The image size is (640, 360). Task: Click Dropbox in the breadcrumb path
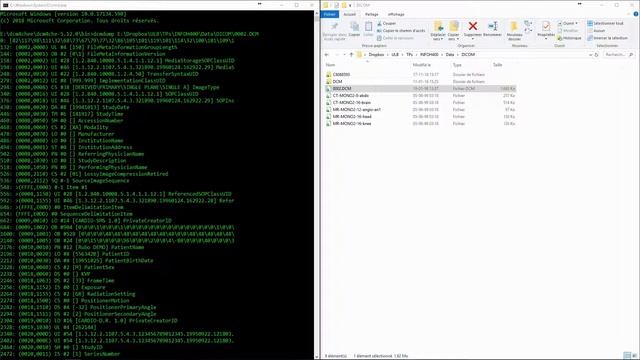click(376, 55)
